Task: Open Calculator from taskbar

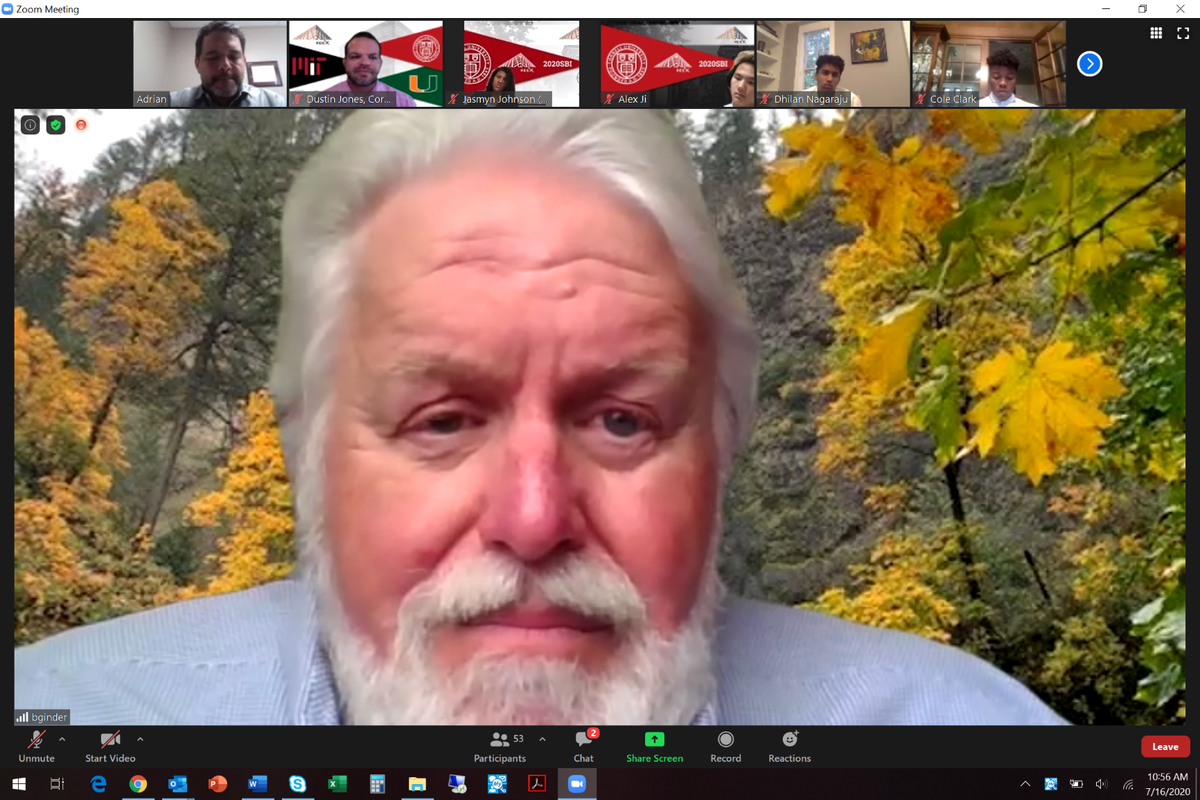Action: click(378, 785)
